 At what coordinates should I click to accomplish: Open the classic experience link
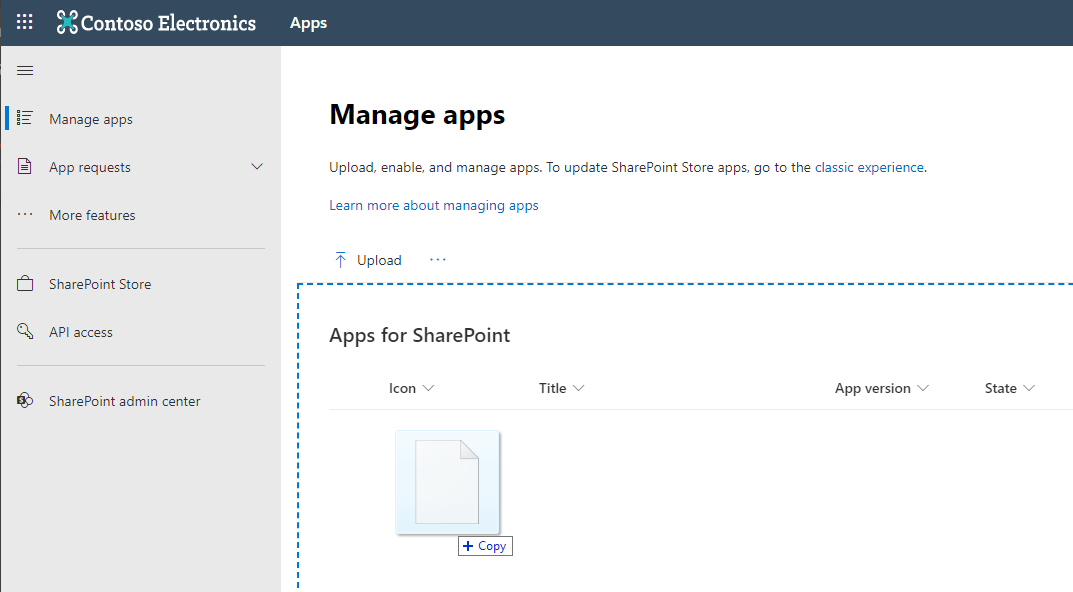(869, 167)
